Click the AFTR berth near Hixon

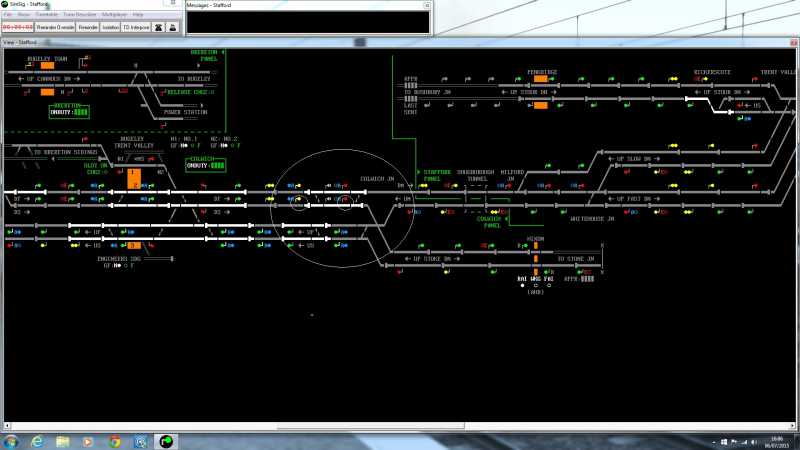click(587, 279)
